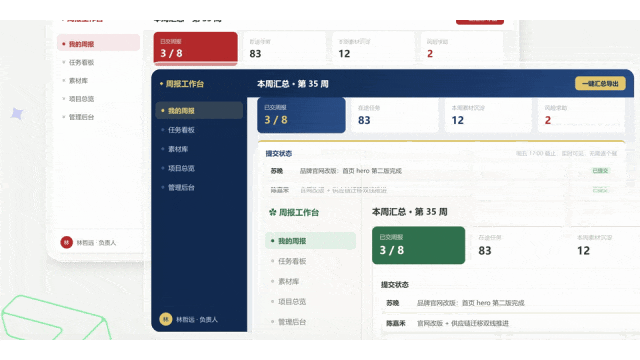The width and height of the screenshot is (640, 360).
Task: Click the green 3 / 8 stat card
Action: click(418, 245)
